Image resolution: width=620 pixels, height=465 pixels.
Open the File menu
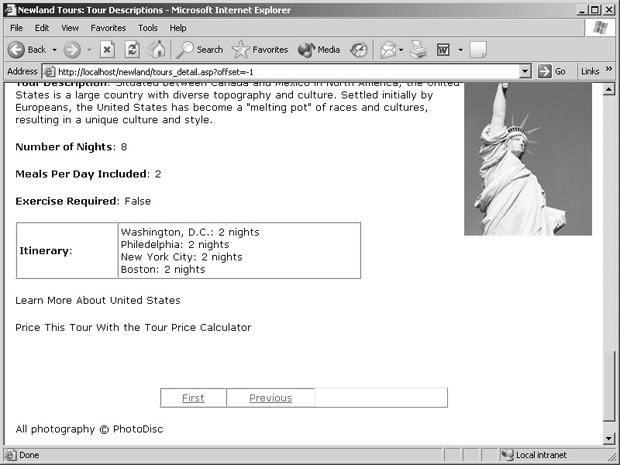[x=17, y=28]
